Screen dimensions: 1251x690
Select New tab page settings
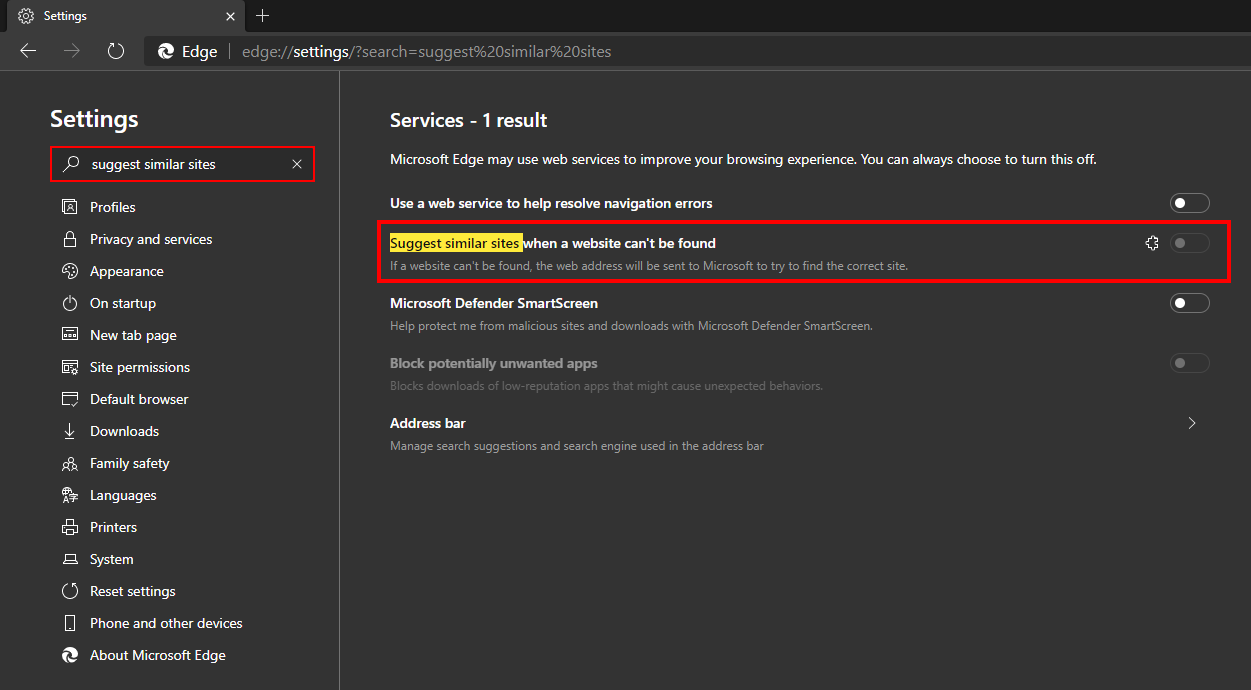point(133,335)
